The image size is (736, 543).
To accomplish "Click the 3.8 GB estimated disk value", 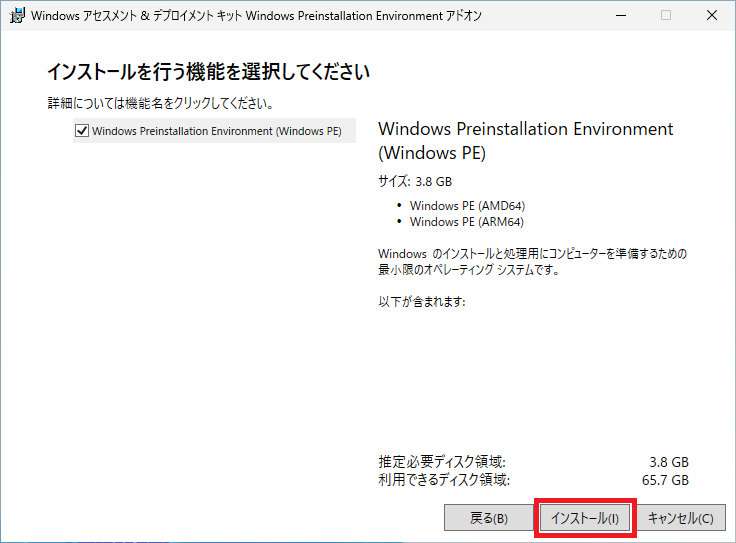I will (669, 462).
